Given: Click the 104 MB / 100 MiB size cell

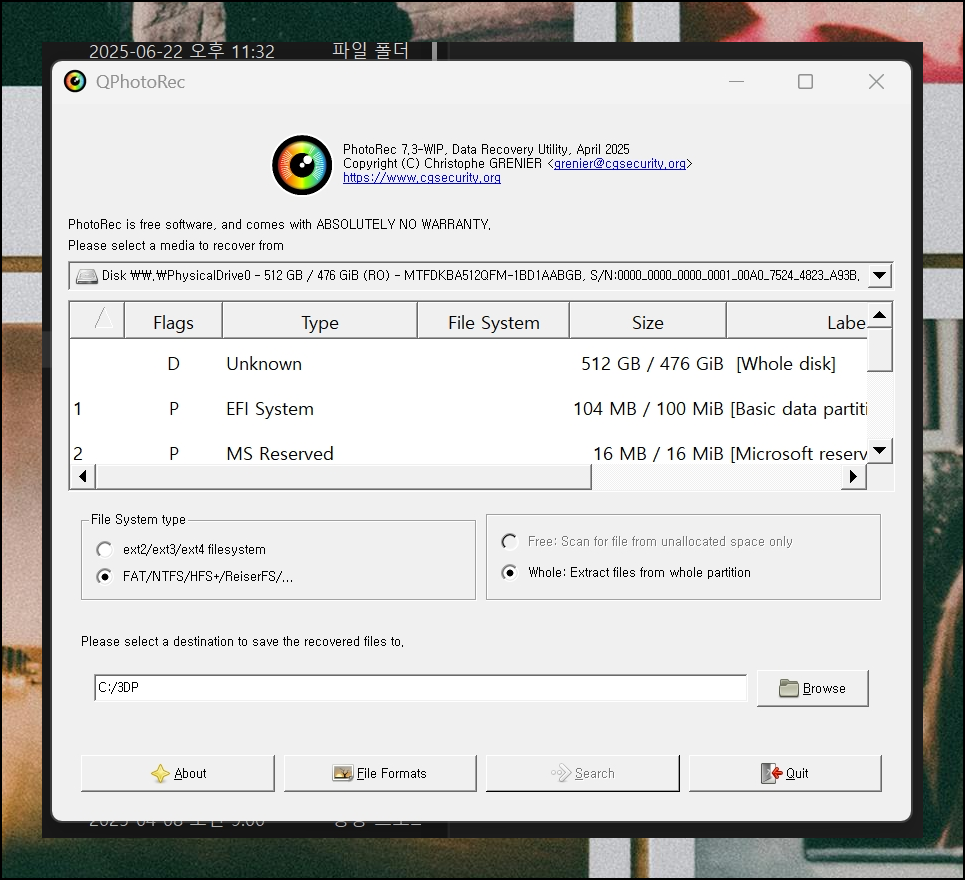Looking at the screenshot, I should point(648,409).
